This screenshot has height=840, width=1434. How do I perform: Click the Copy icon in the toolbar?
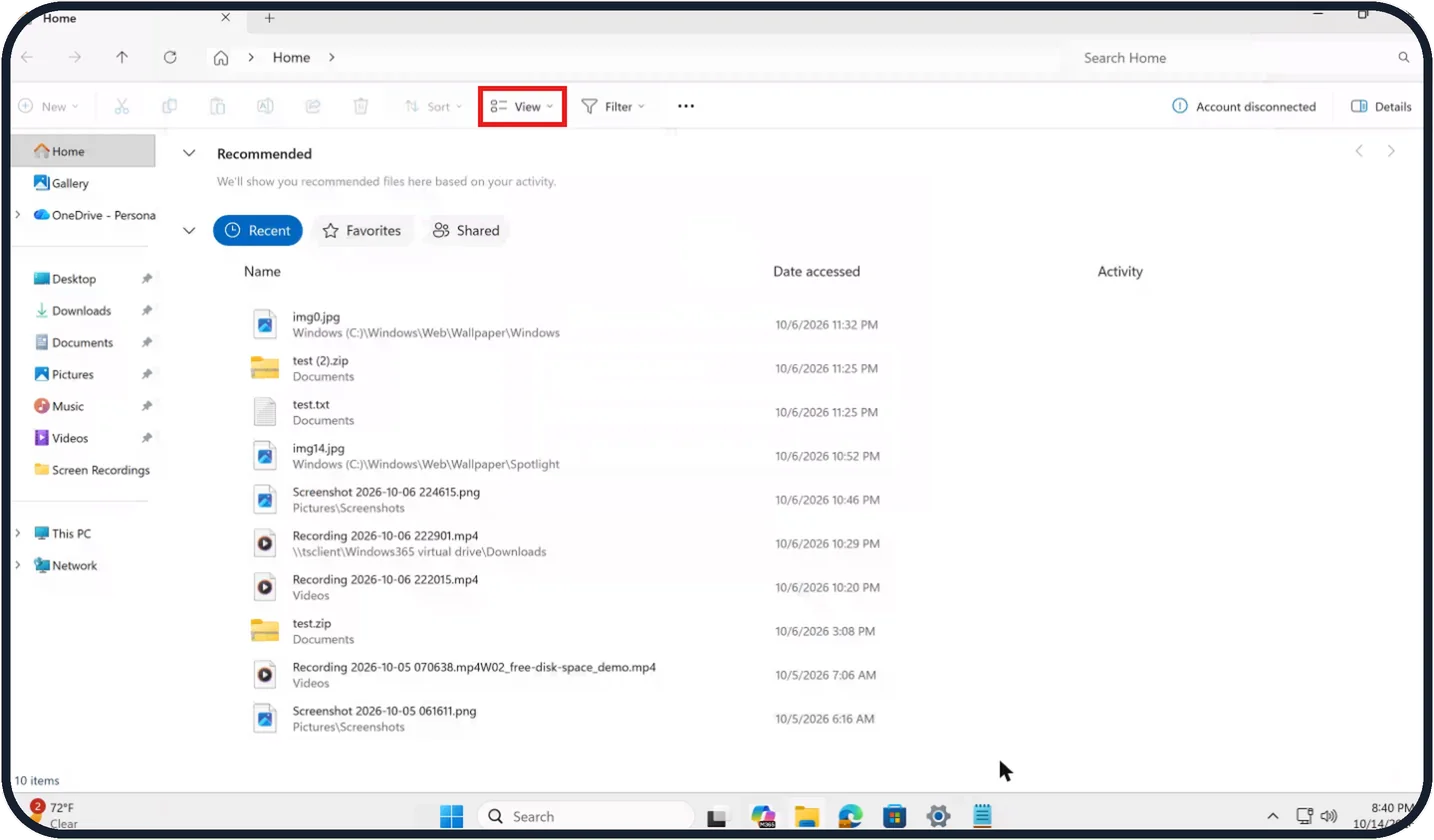[170, 106]
